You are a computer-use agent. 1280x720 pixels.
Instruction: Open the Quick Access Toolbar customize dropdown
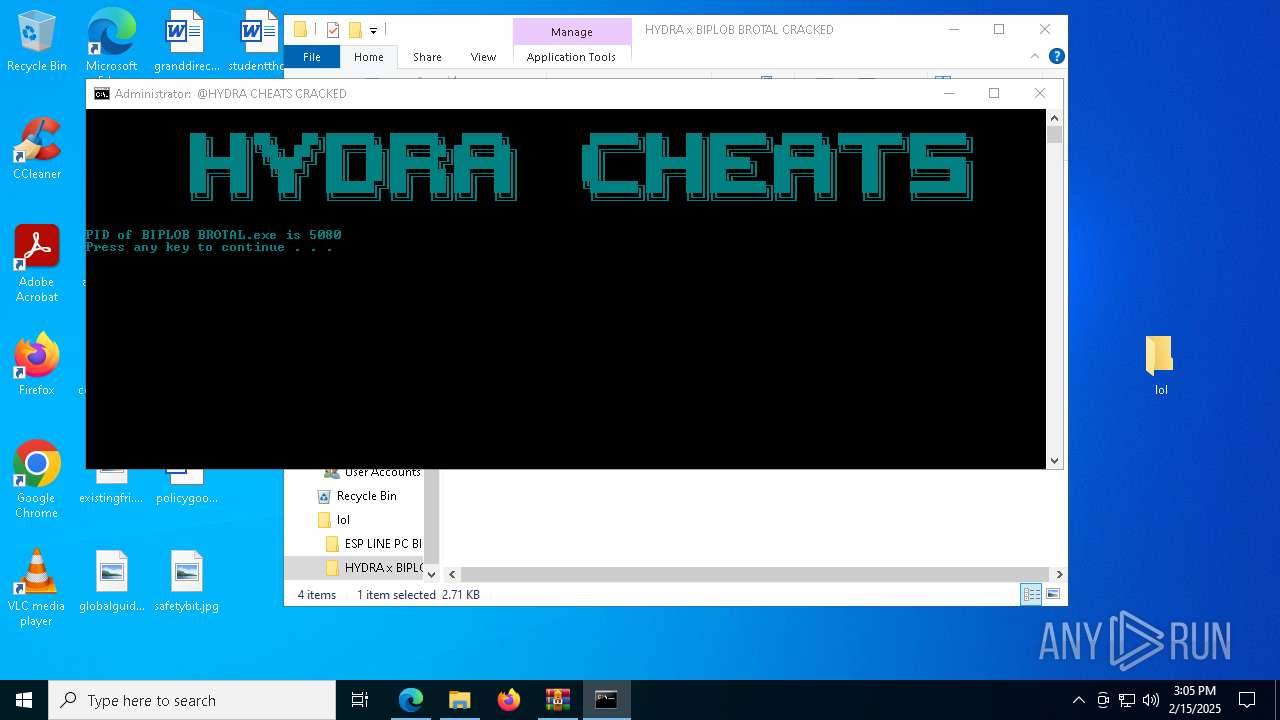373,30
